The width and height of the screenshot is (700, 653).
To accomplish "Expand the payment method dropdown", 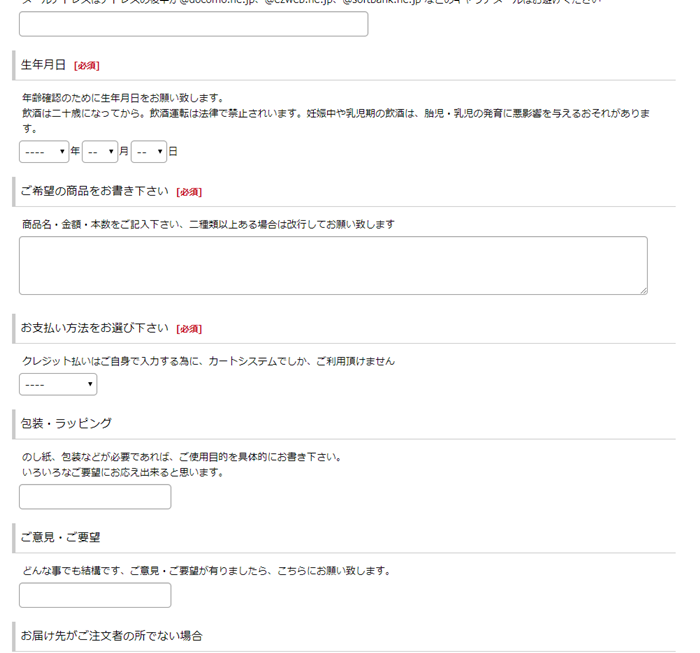I will pyautogui.click(x=58, y=384).
